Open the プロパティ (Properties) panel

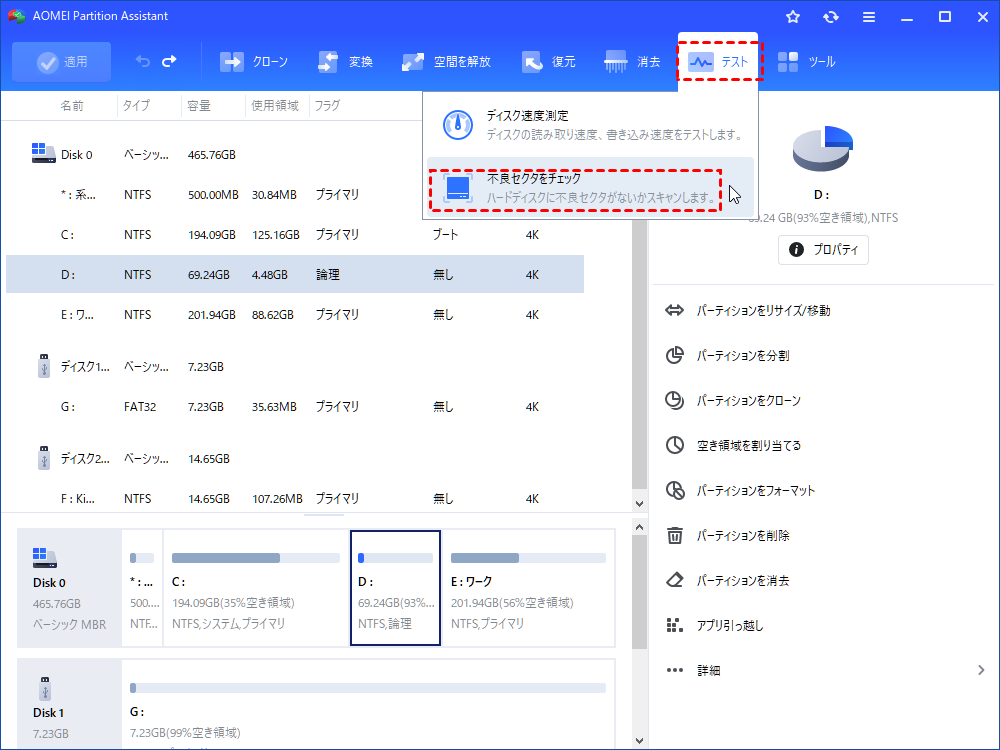[x=823, y=250]
